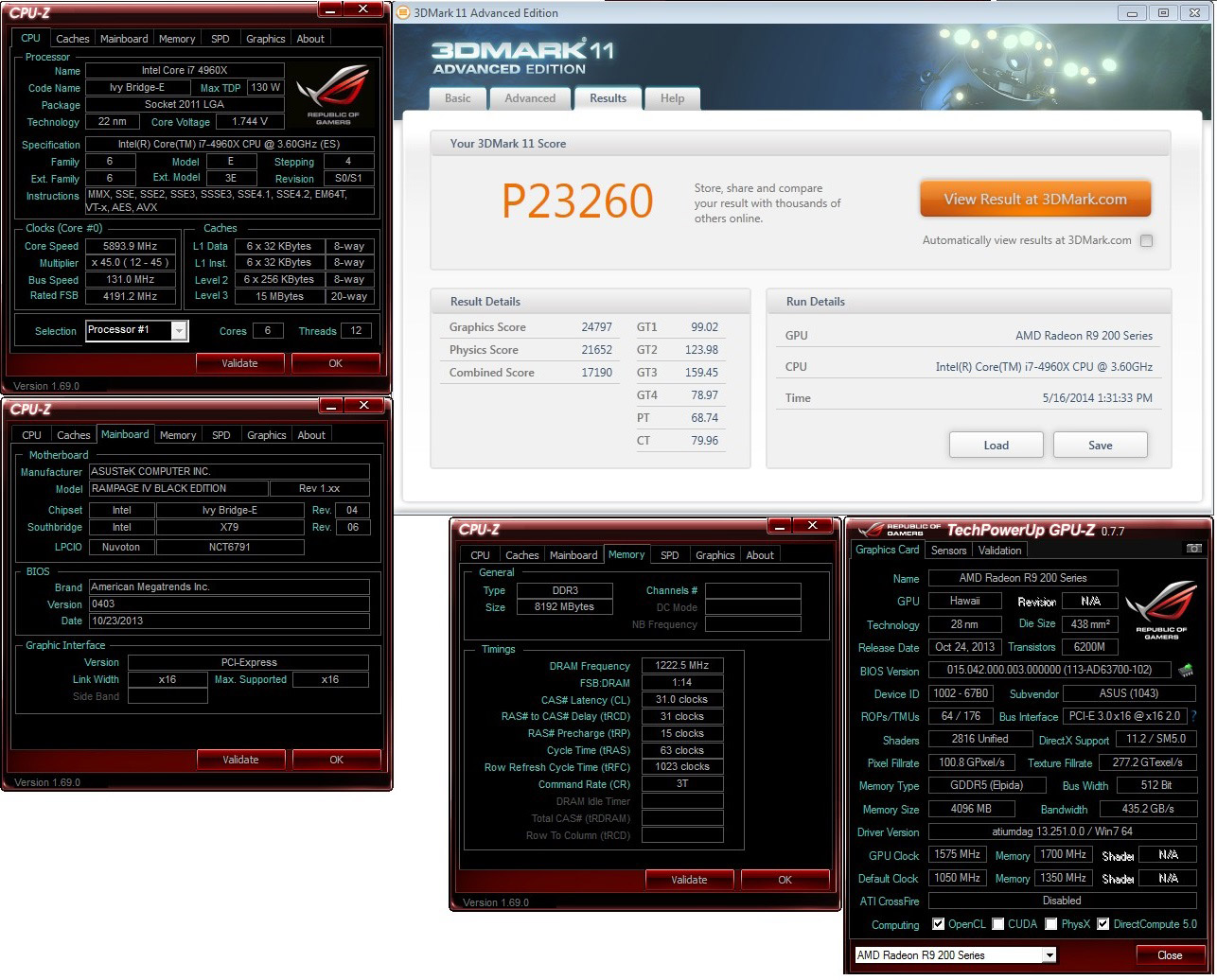Viewport: 1217px width, 980px height.
Task: Click OK in the CPU-Z processor window
Action: [x=335, y=363]
